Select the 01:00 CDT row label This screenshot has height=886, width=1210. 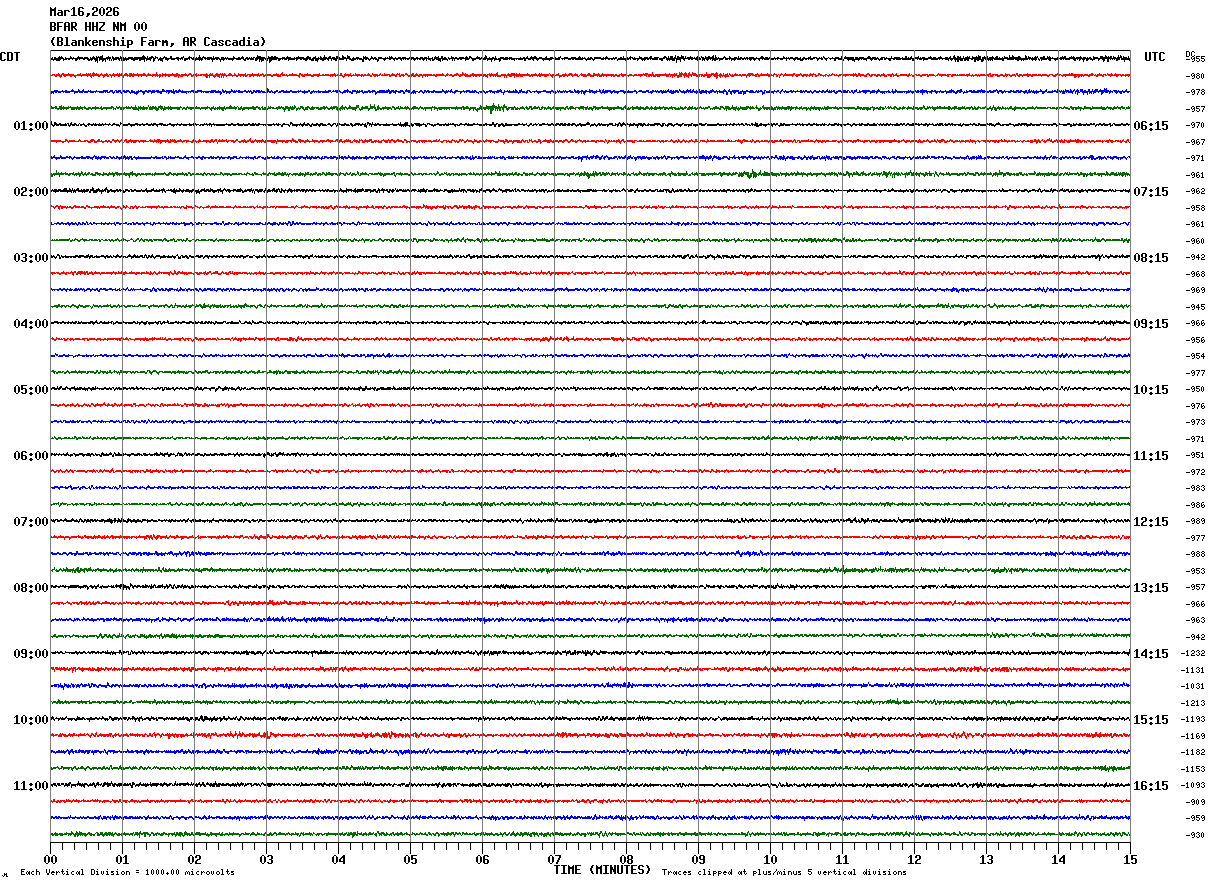click(31, 126)
